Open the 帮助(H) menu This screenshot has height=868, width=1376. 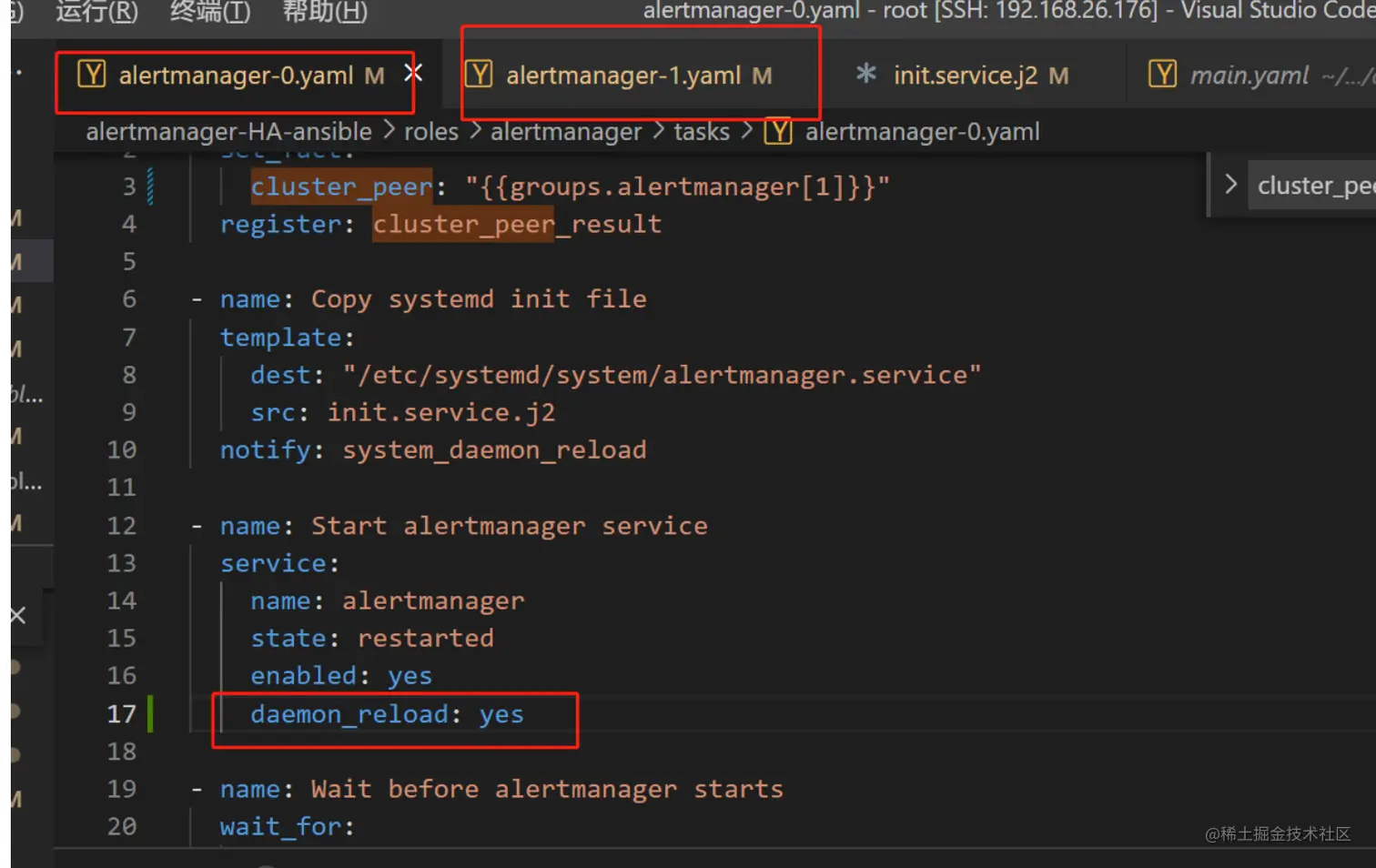325,12
